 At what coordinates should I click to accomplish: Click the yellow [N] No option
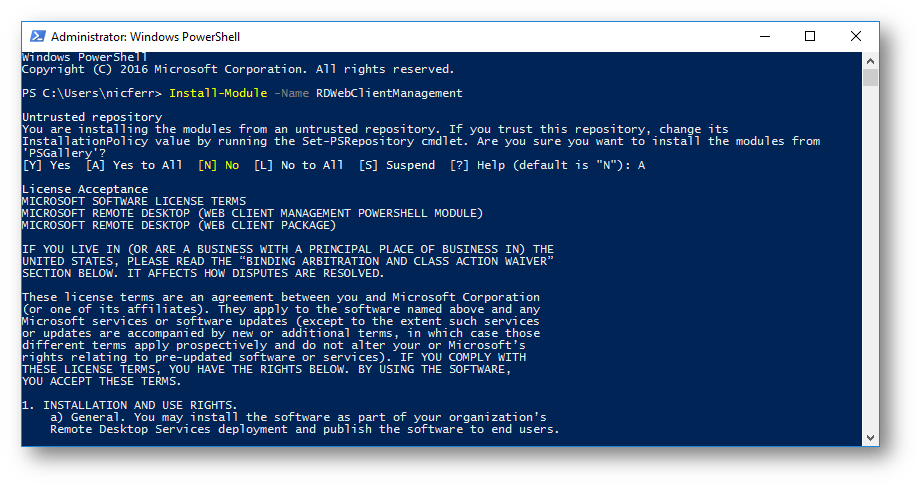218,165
